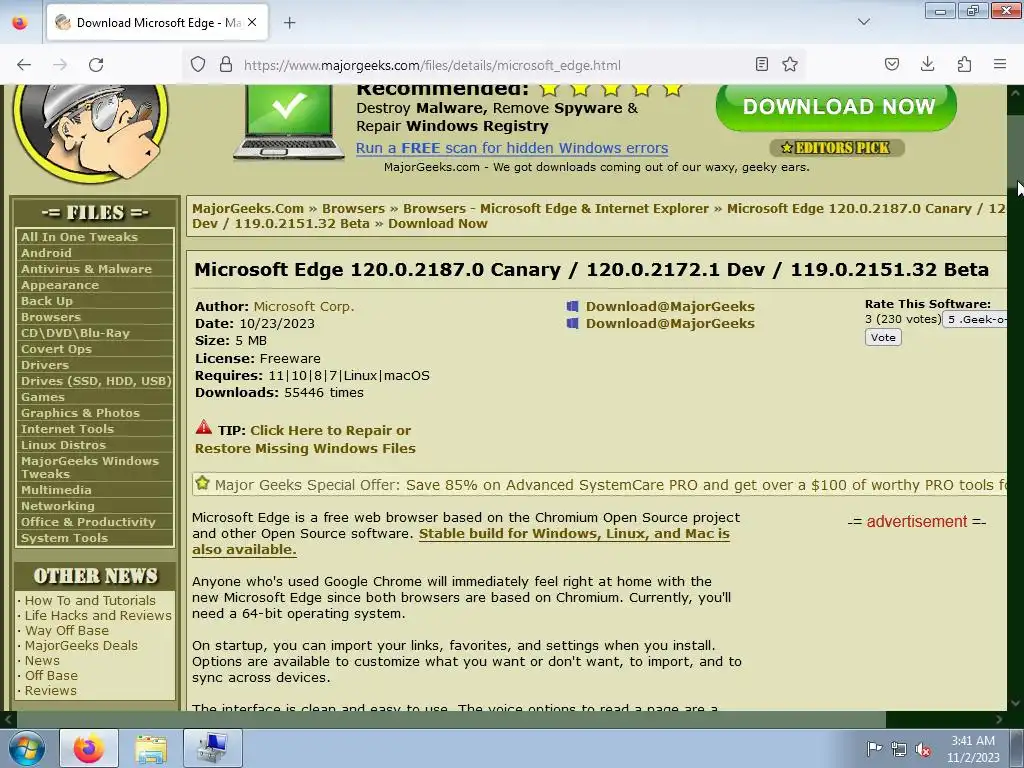The width and height of the screenshot is (1024, 768).
Task: Select Graphics & Photos category
Action: click(80, 413)
